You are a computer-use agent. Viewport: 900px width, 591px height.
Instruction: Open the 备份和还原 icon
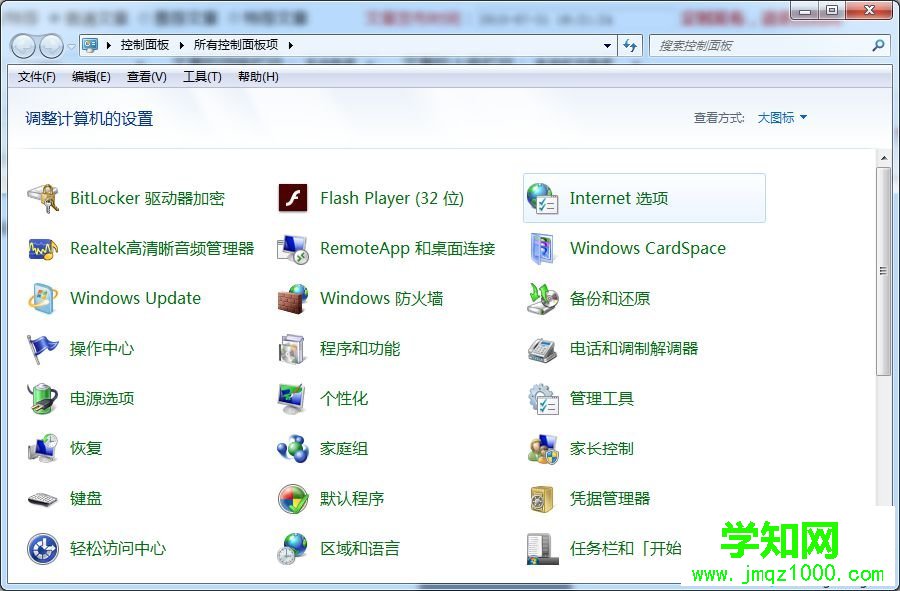pos(542,298)
